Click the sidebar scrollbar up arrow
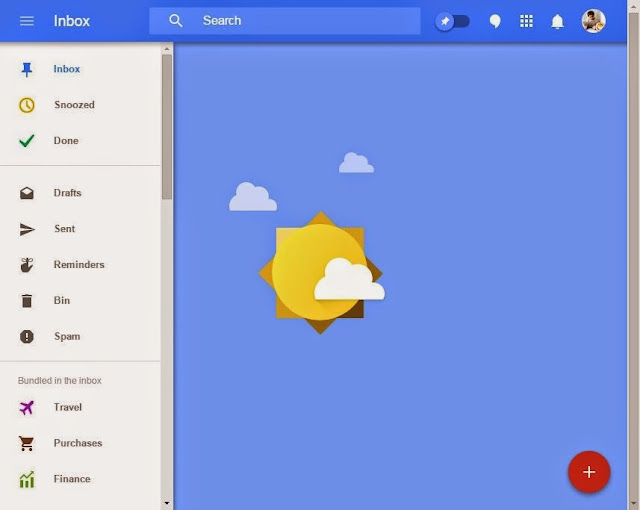 (167, 49)
